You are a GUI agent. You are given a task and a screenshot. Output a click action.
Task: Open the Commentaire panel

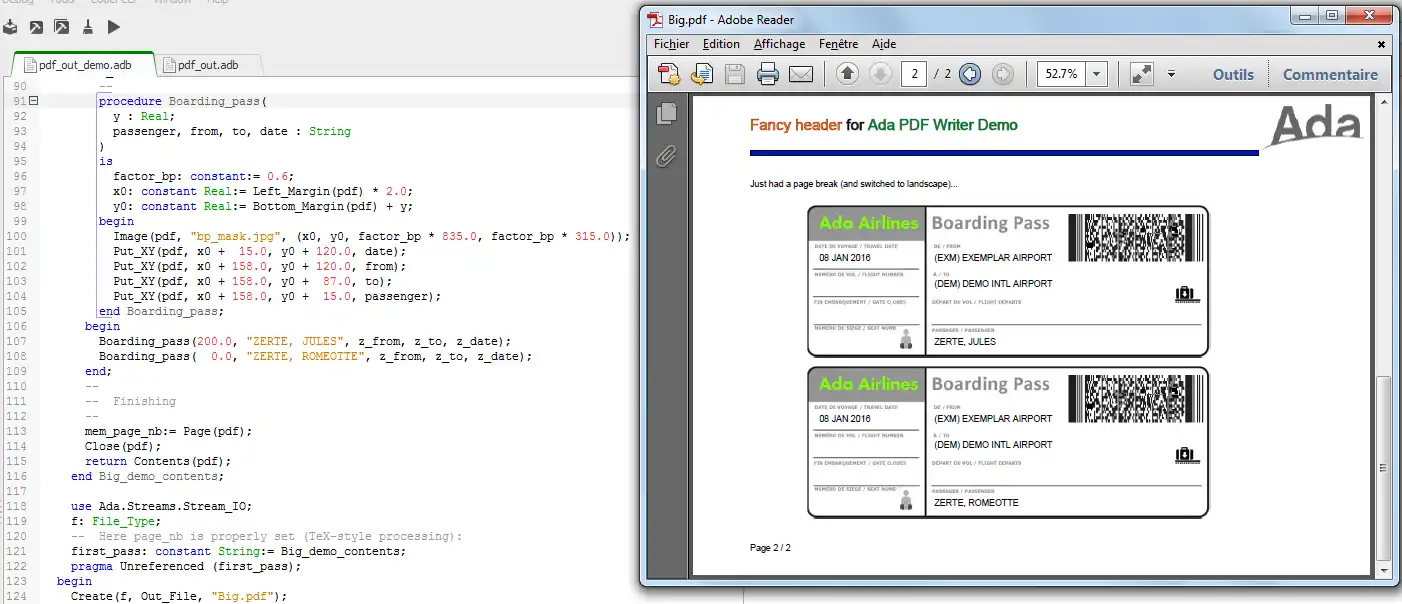point(1329,74)
